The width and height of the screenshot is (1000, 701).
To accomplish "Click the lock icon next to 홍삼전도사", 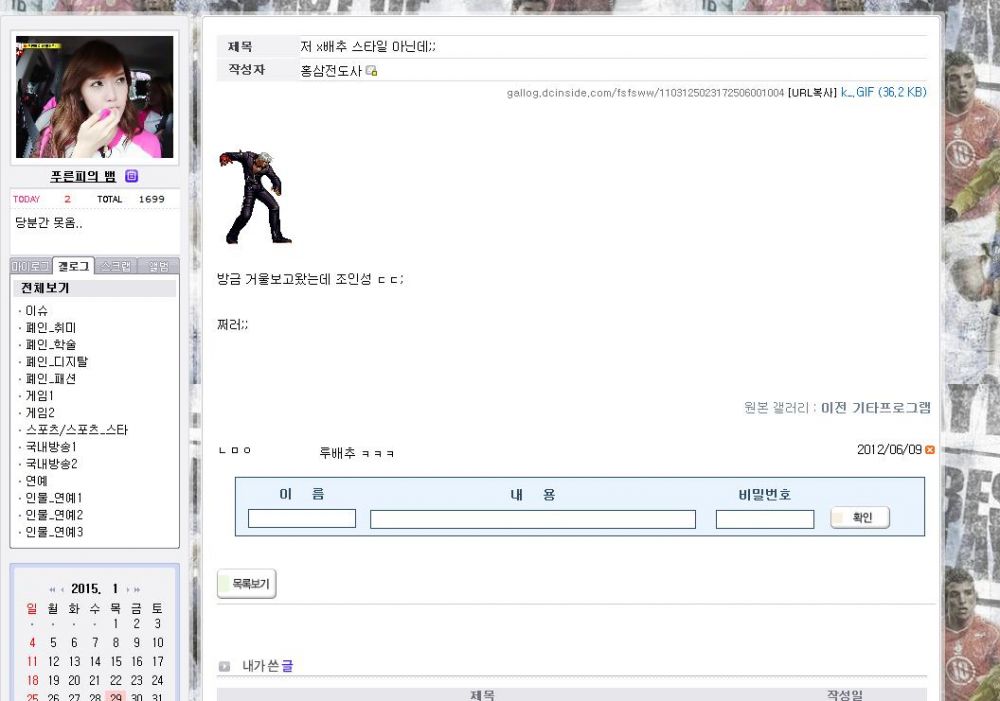I will click(x=371, y=71).
